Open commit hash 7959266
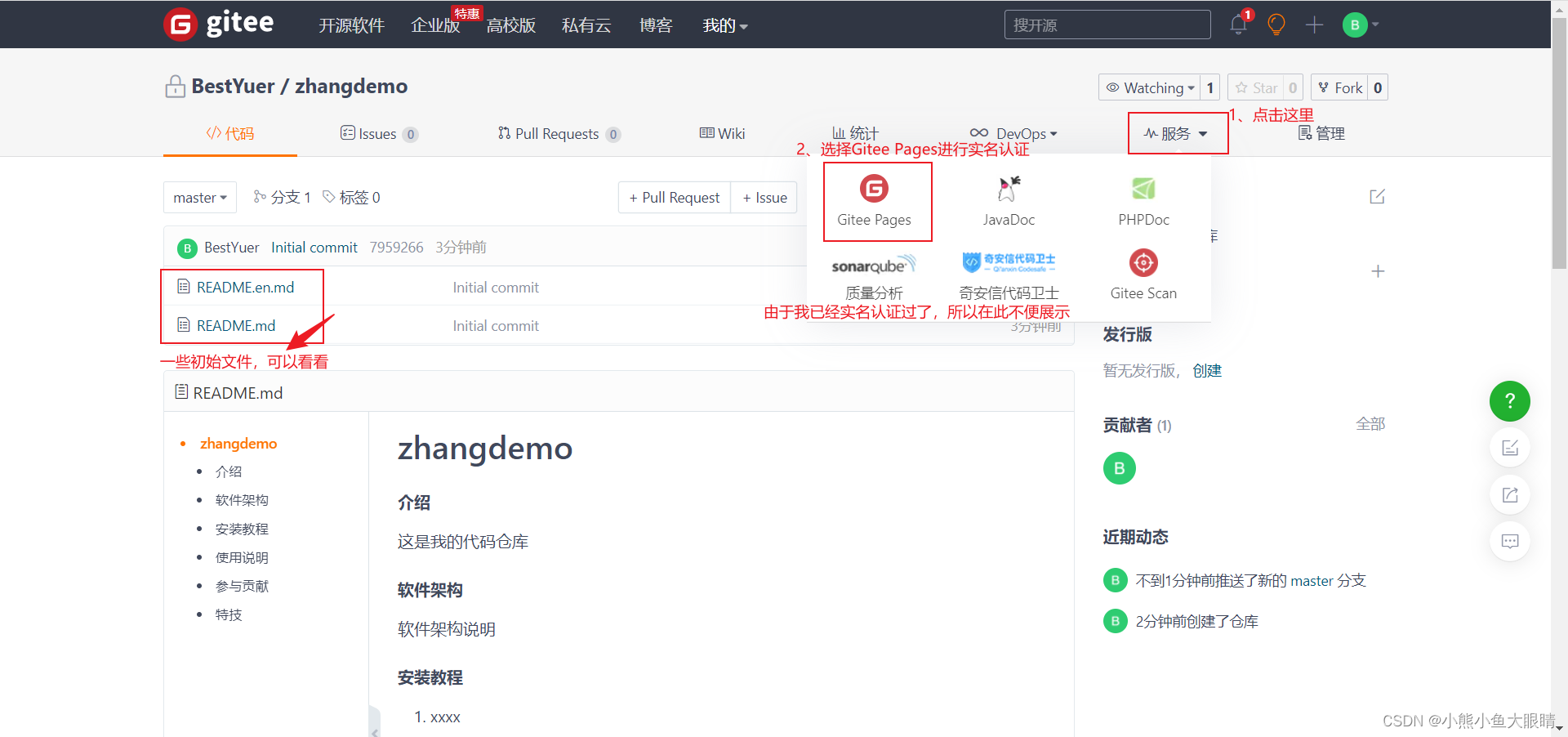This screenshot has width=1568, height=737. (396, 248)
